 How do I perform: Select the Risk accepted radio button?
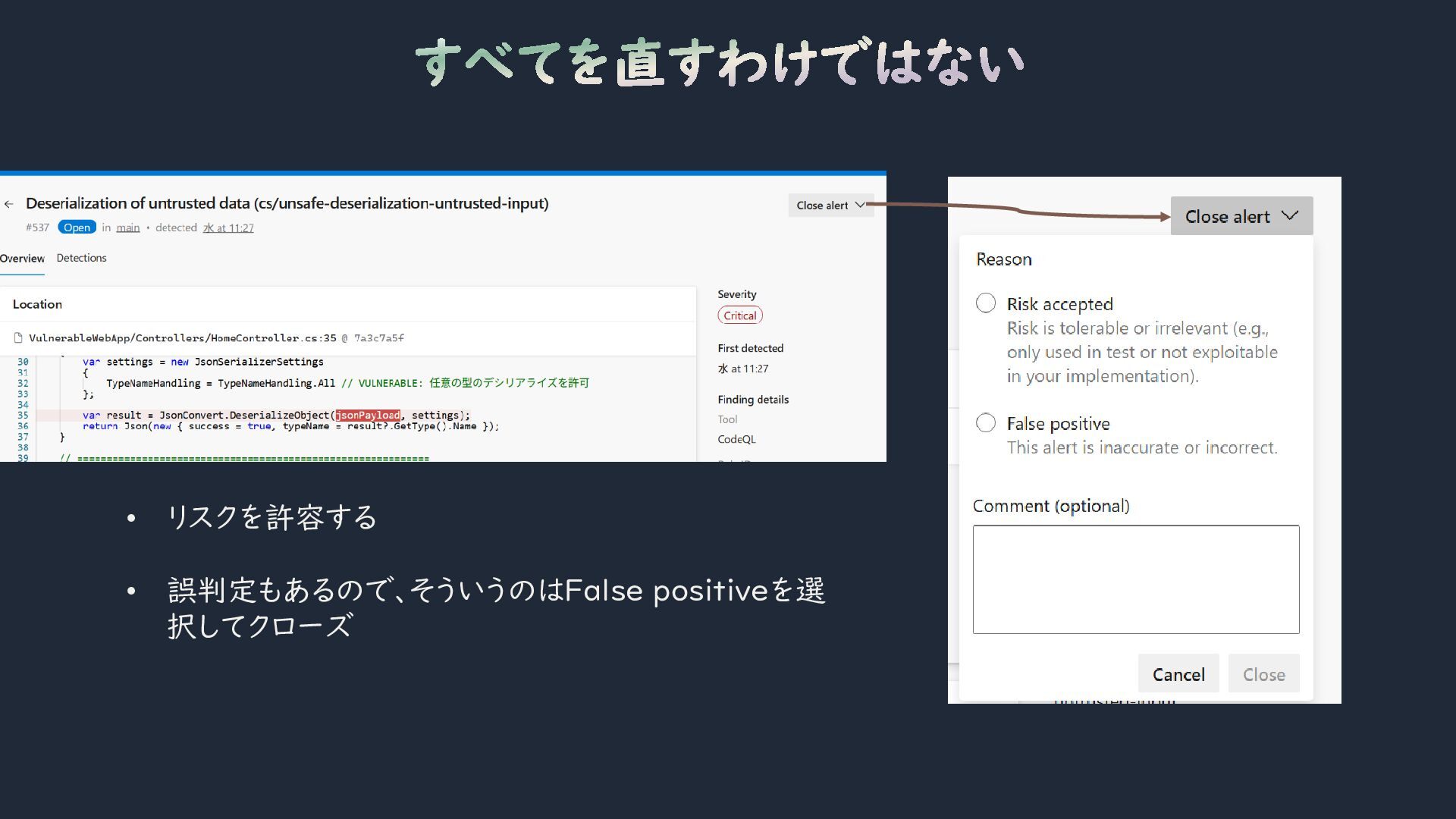pyautogui.click(x=986, y=303)
